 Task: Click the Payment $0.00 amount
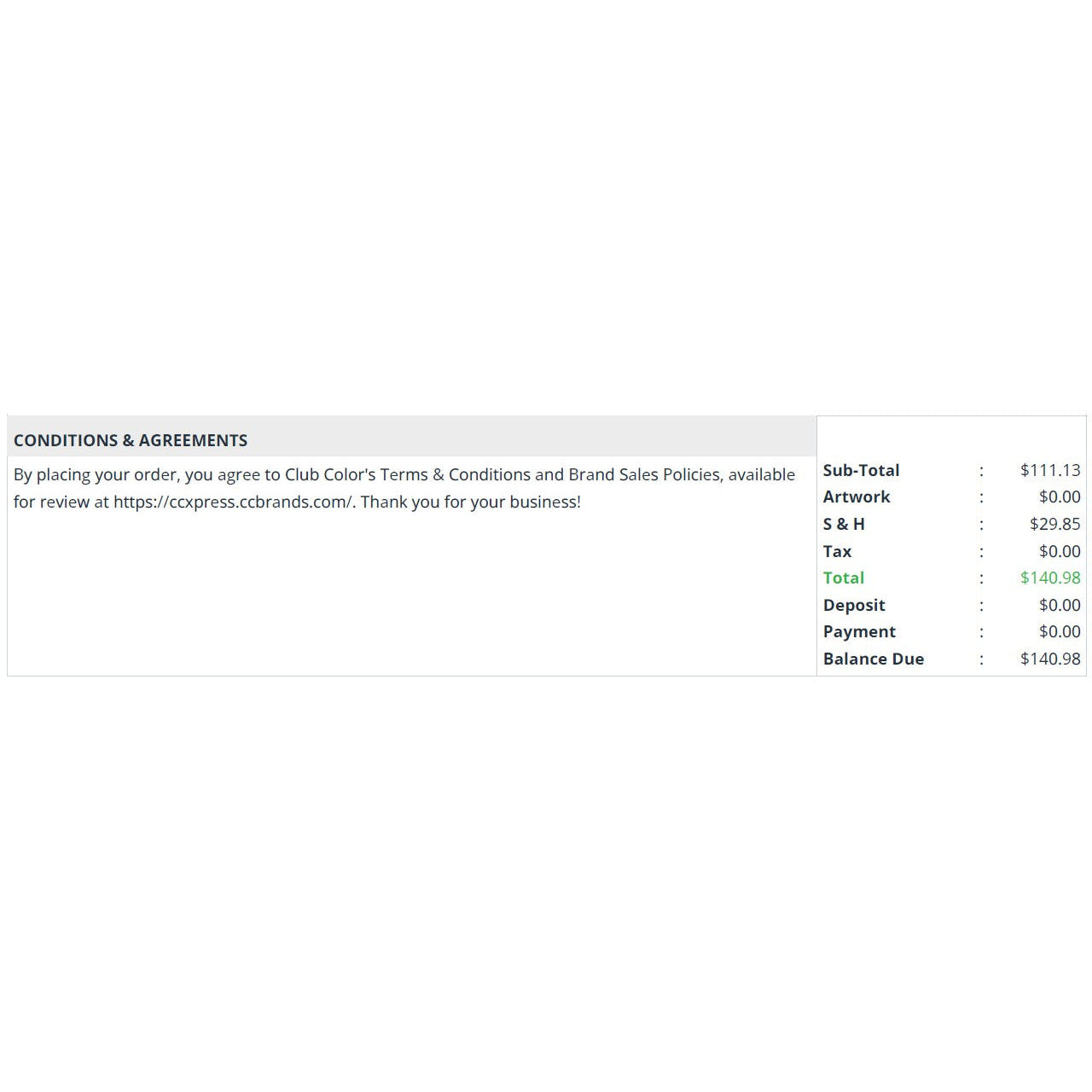click(1060, 631)
